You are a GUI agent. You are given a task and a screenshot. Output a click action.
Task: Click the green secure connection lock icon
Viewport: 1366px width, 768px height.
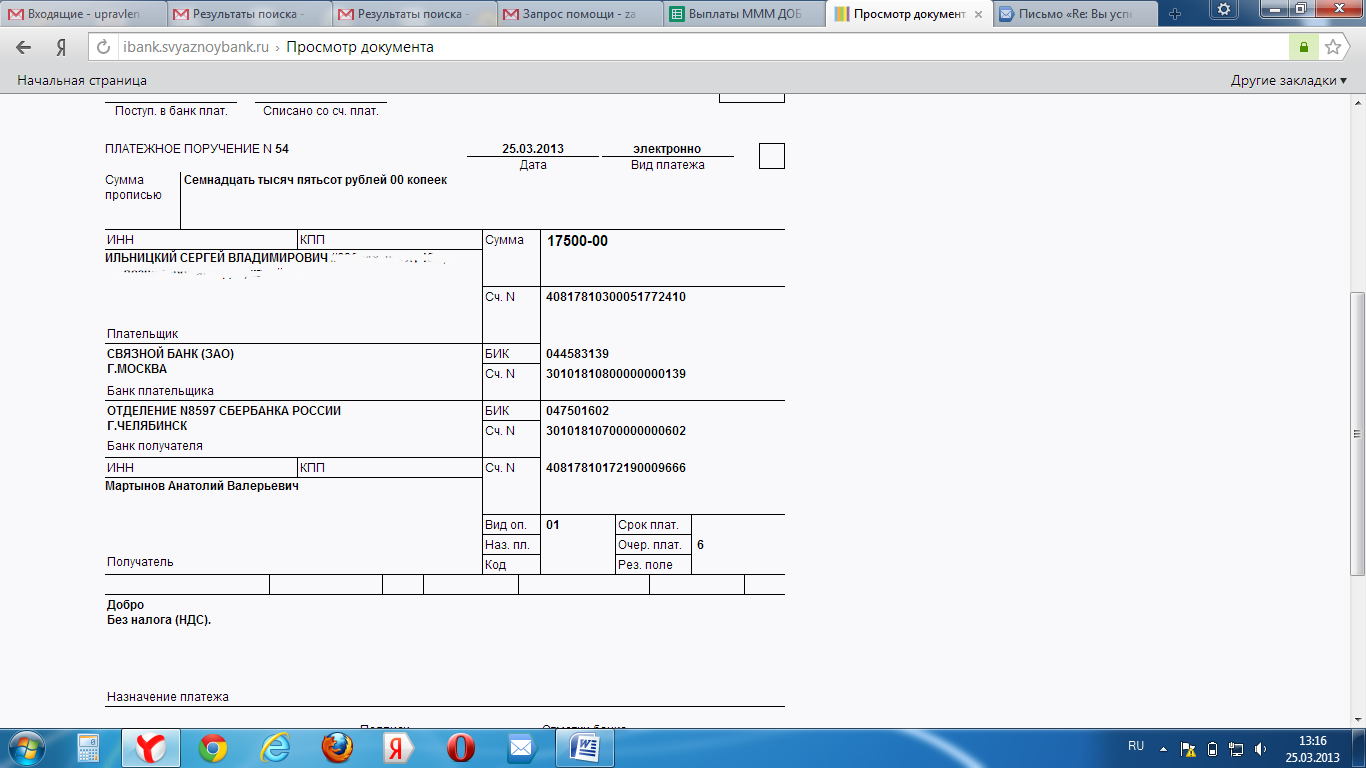(1304, 47)
